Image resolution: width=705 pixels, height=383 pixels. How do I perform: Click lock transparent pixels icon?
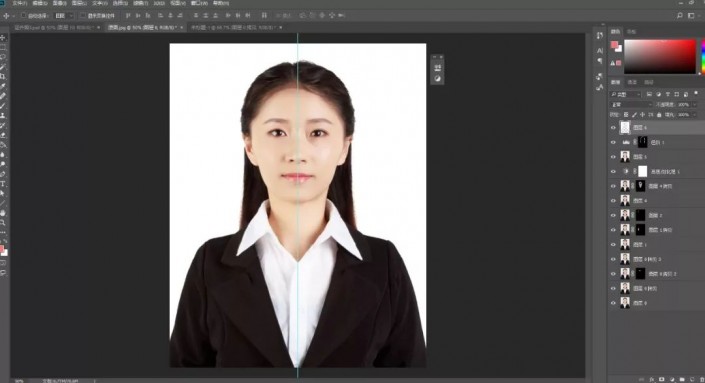point(625,115)
